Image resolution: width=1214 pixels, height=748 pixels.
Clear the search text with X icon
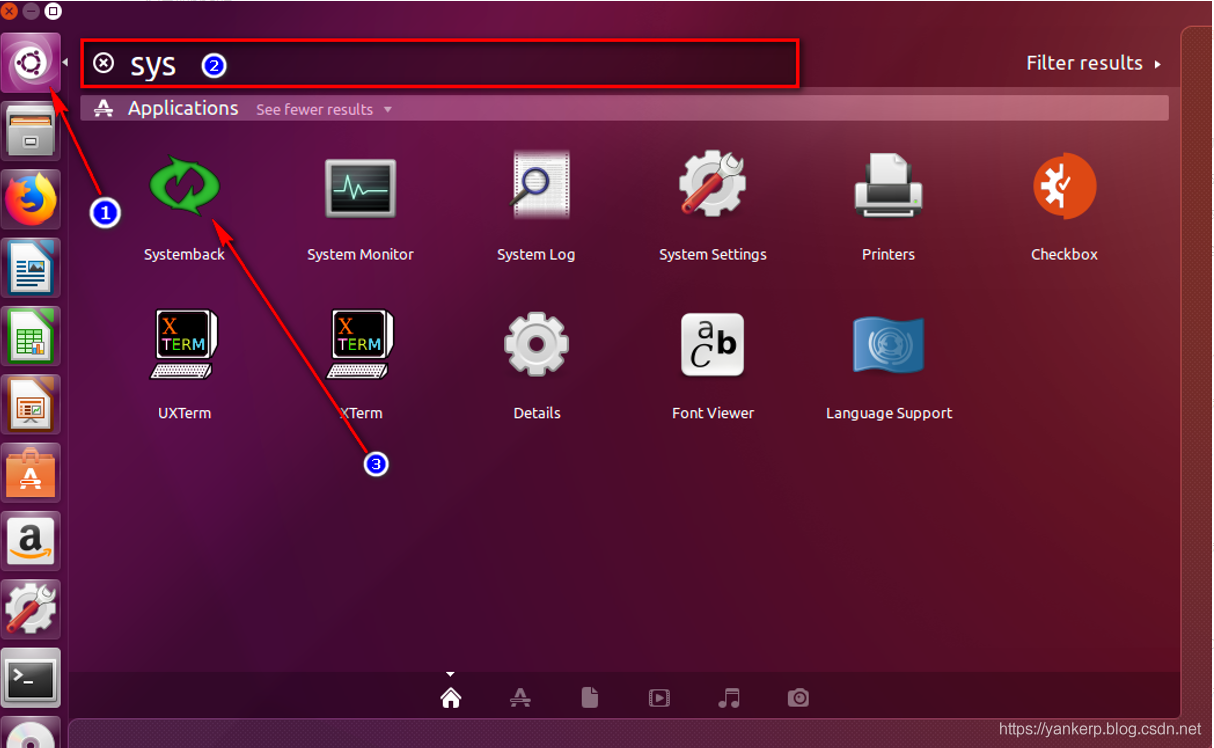click(104, 63)
